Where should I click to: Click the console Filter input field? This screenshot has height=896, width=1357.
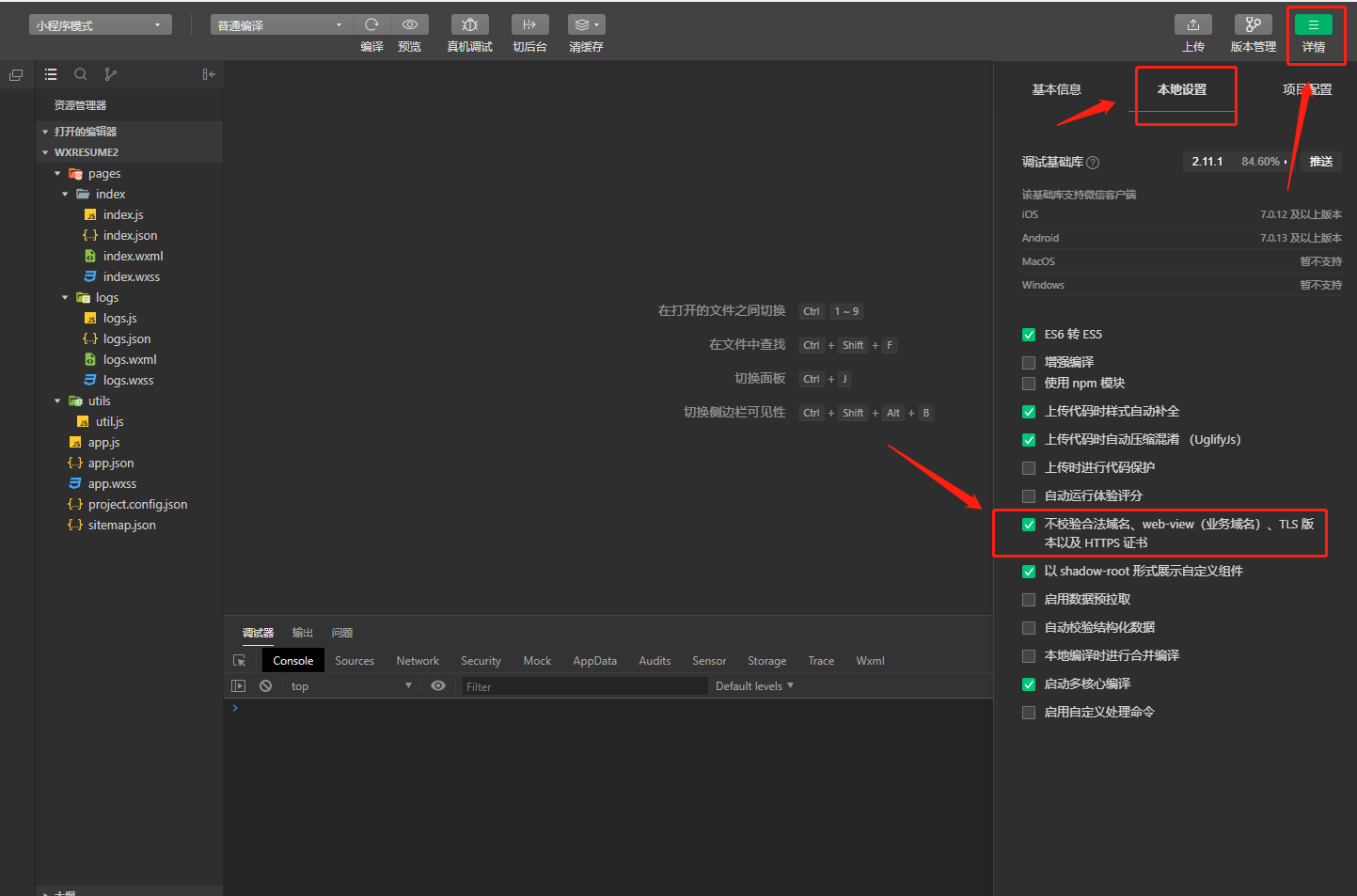(x=584, y=686)
